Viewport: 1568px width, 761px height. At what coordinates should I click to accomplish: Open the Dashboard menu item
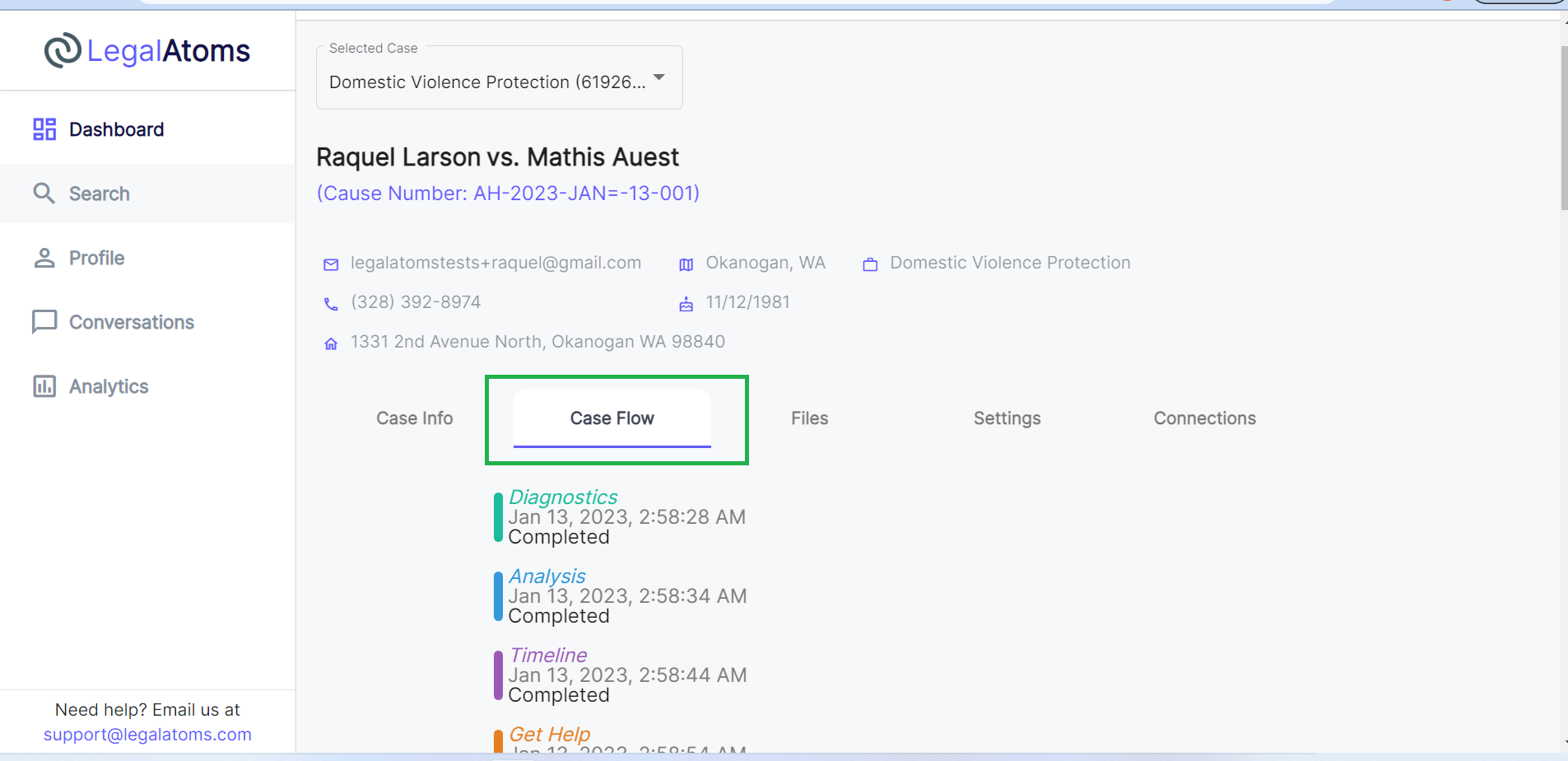147,129
